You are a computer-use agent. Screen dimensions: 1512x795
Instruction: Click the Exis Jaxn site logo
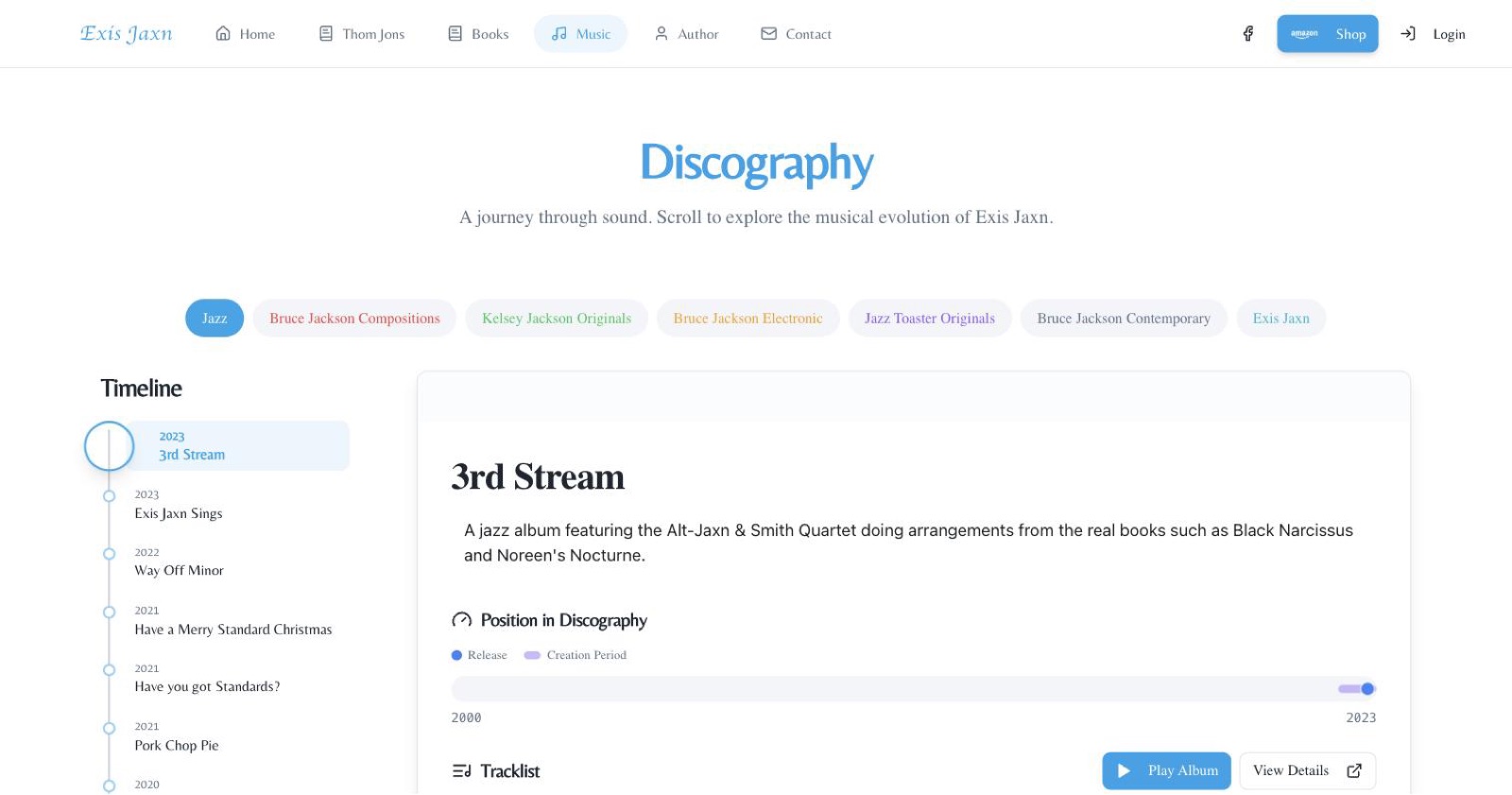tap(127, 34)
